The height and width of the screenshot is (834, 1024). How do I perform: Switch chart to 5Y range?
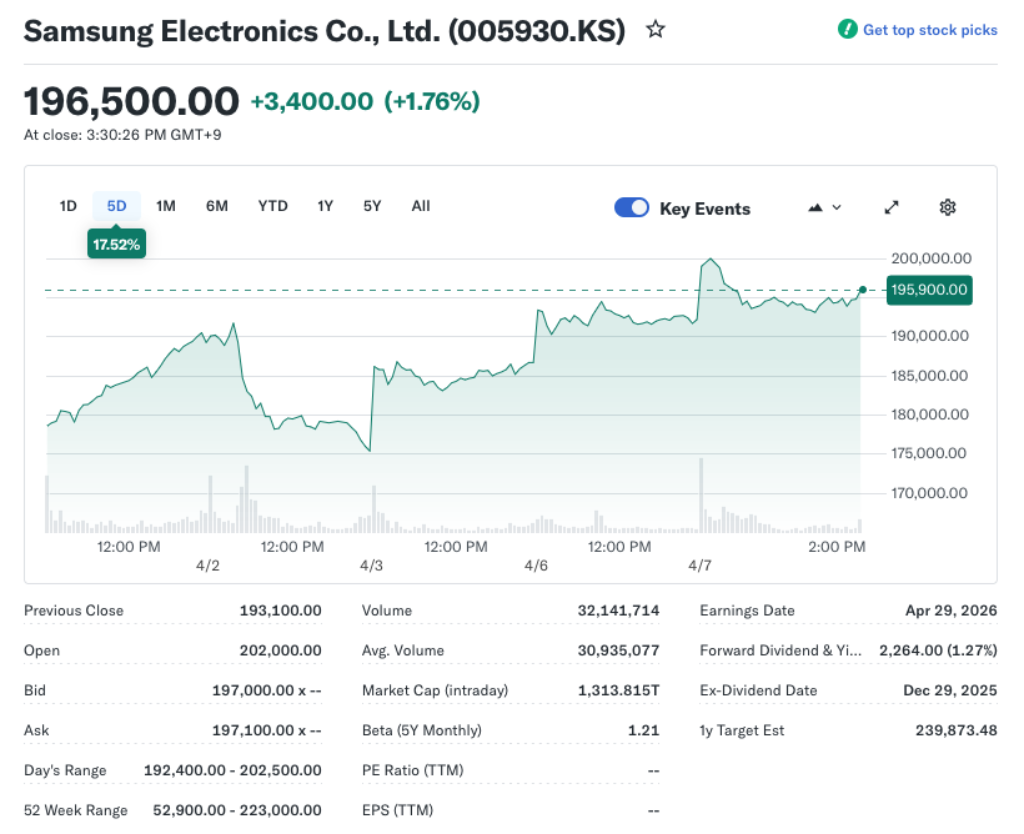point(372,206)
